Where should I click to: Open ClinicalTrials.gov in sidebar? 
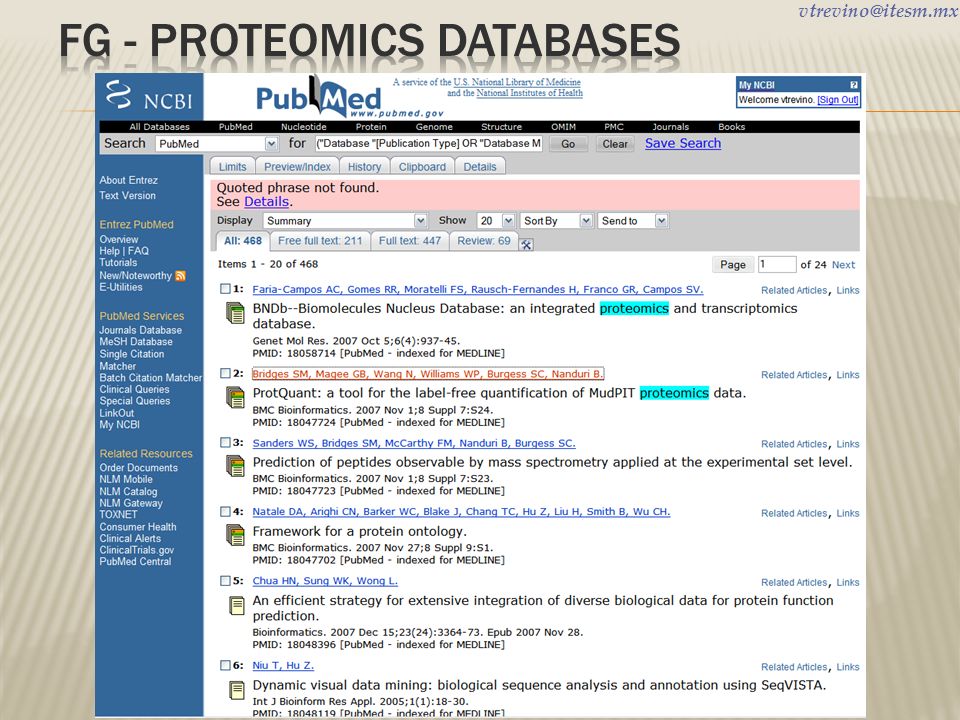click(137, 550)
